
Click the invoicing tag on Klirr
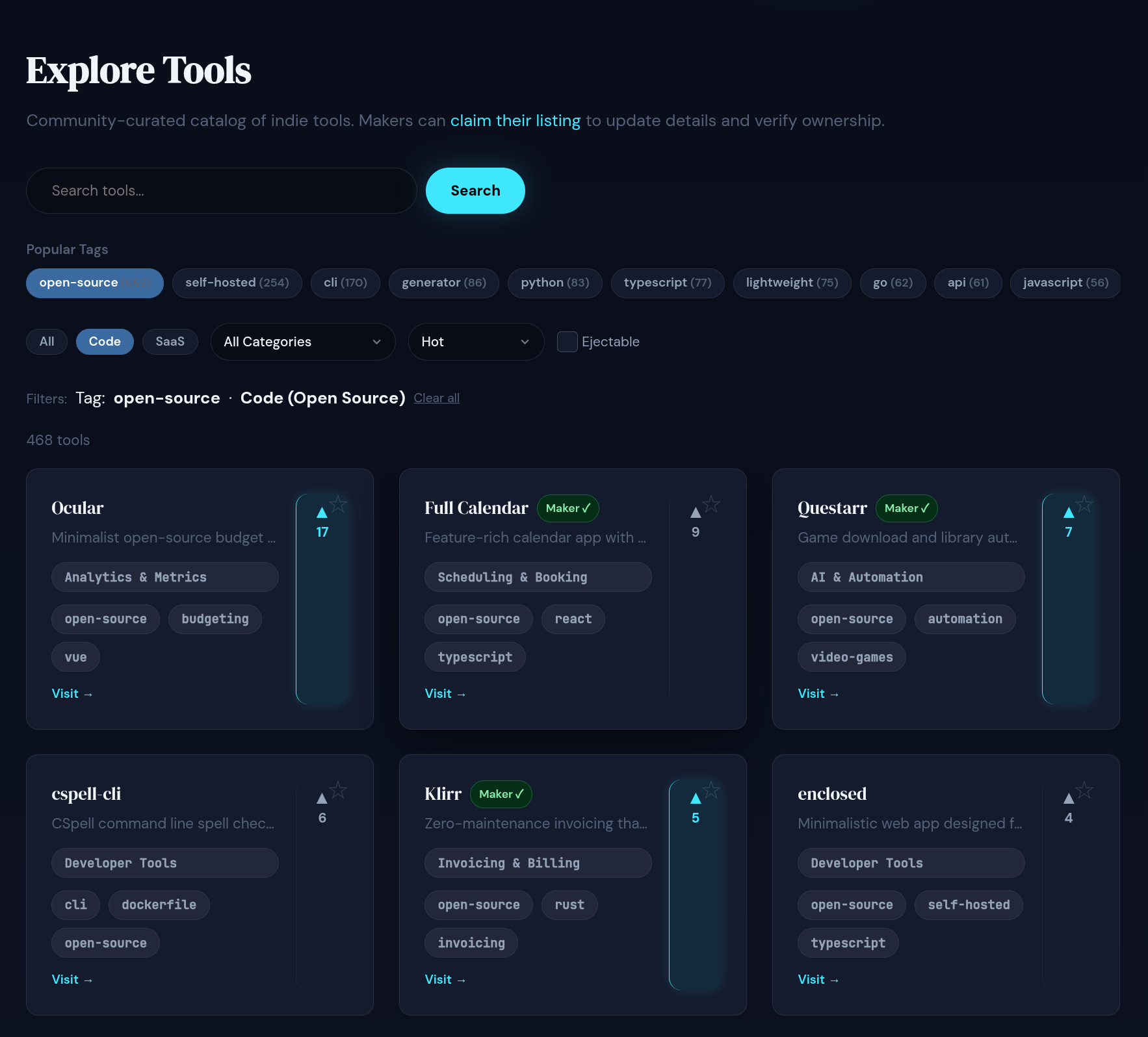point(471,943)
